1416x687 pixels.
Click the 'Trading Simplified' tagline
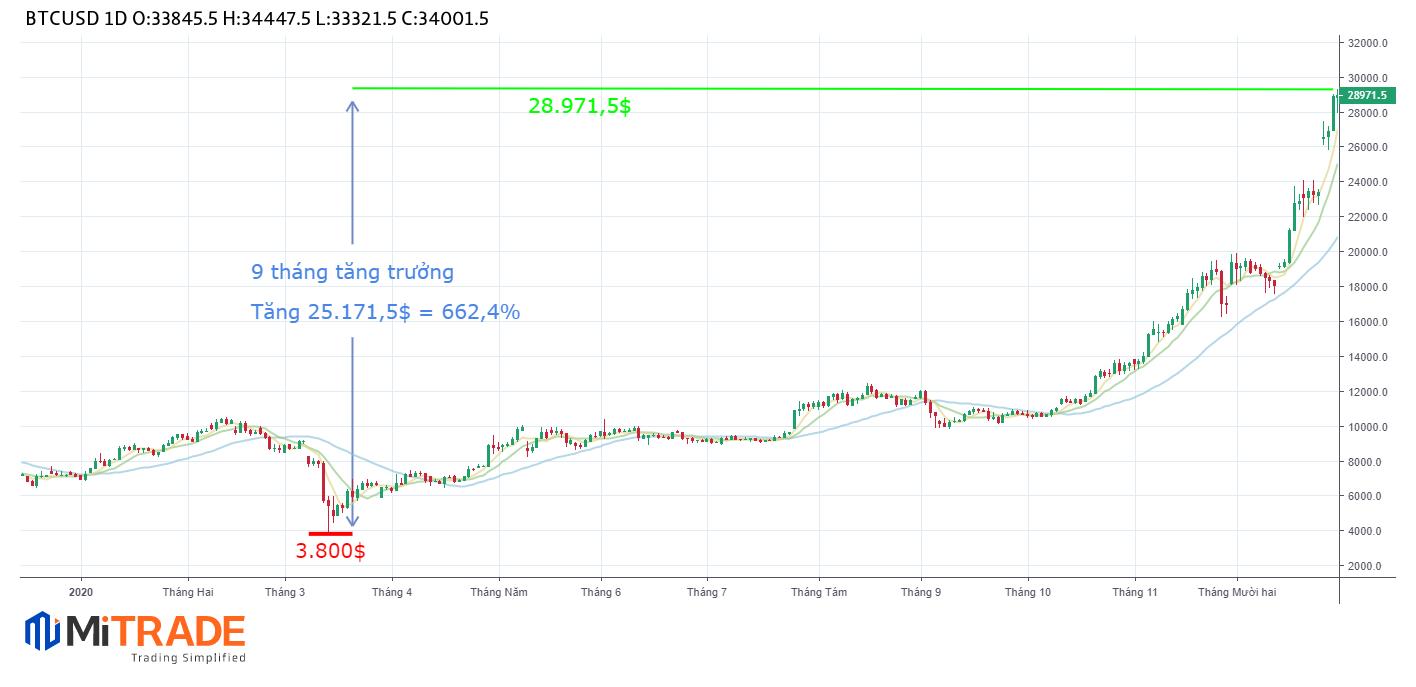[188, 658]
